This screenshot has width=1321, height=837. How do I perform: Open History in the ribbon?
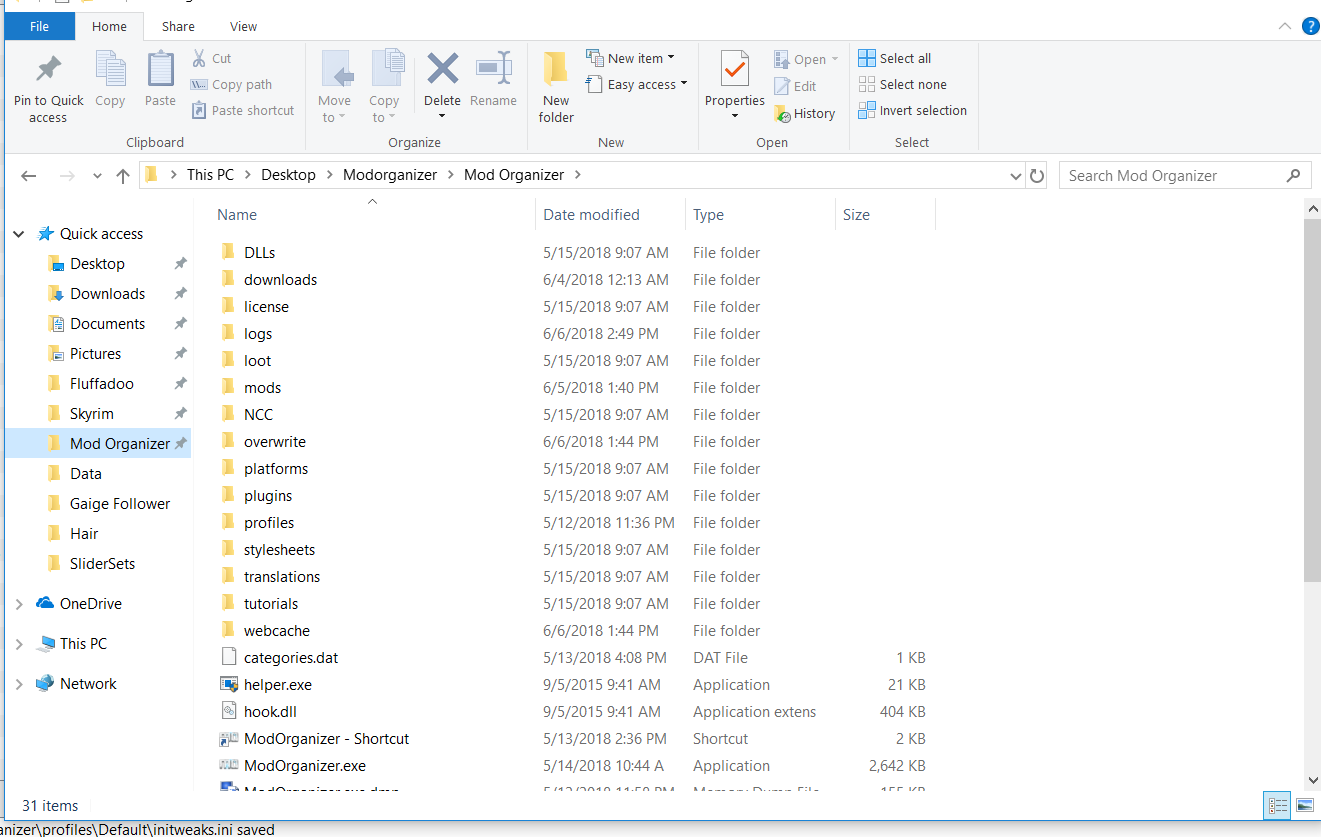805,114
